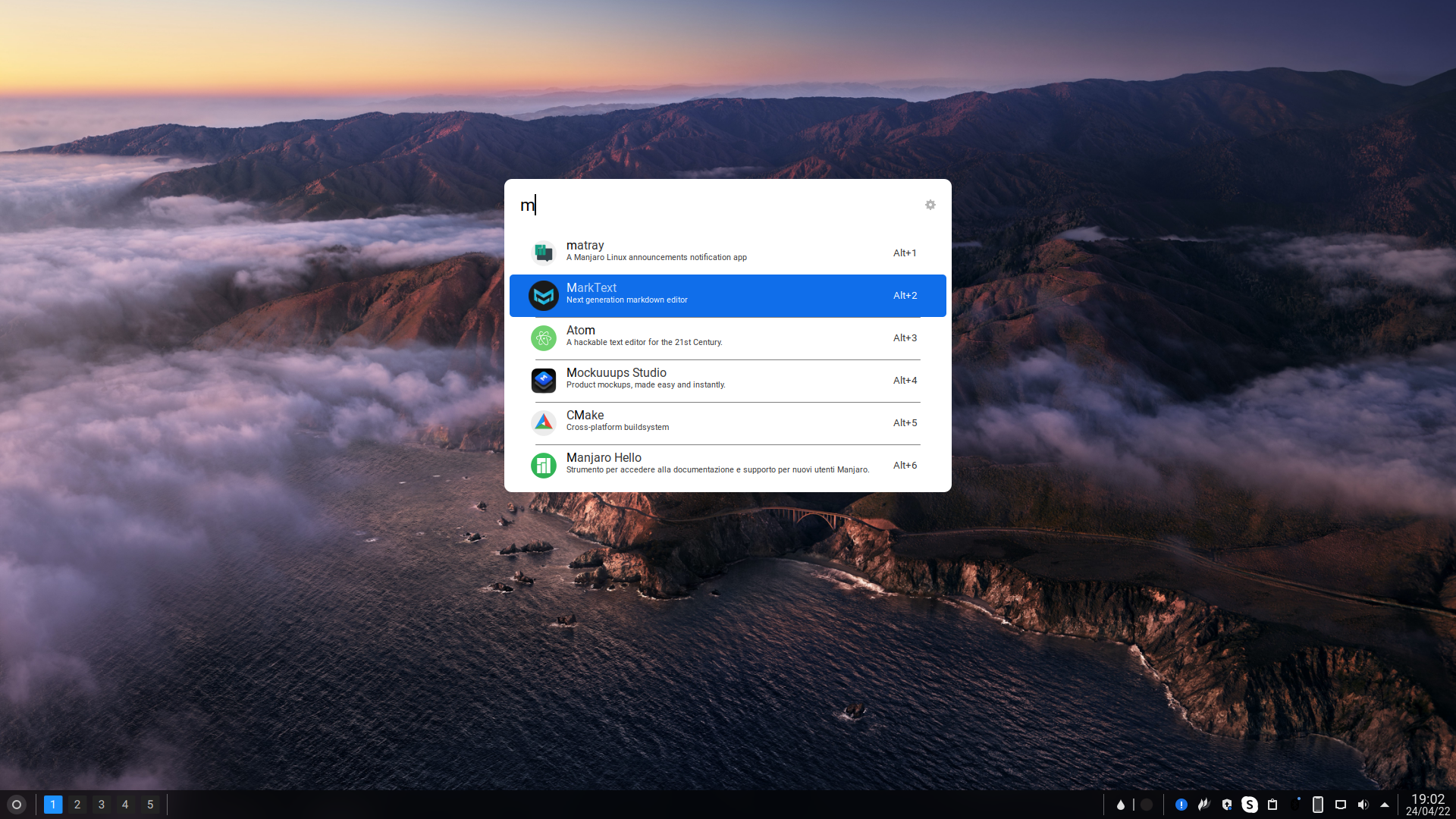The image size is (1456, 819).
Task: Click the matray app icon
Action: click(543, 252)
